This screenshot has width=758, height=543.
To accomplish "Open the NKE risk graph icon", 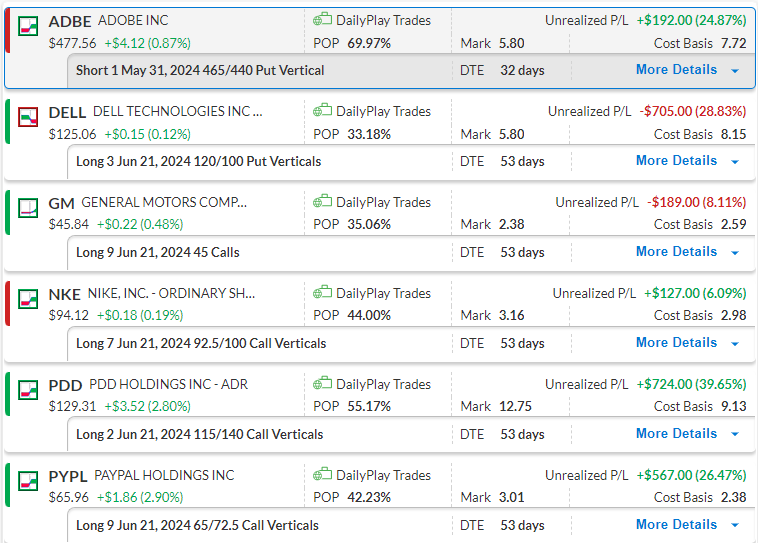I will pyautogui.click(x=28, y=299).
